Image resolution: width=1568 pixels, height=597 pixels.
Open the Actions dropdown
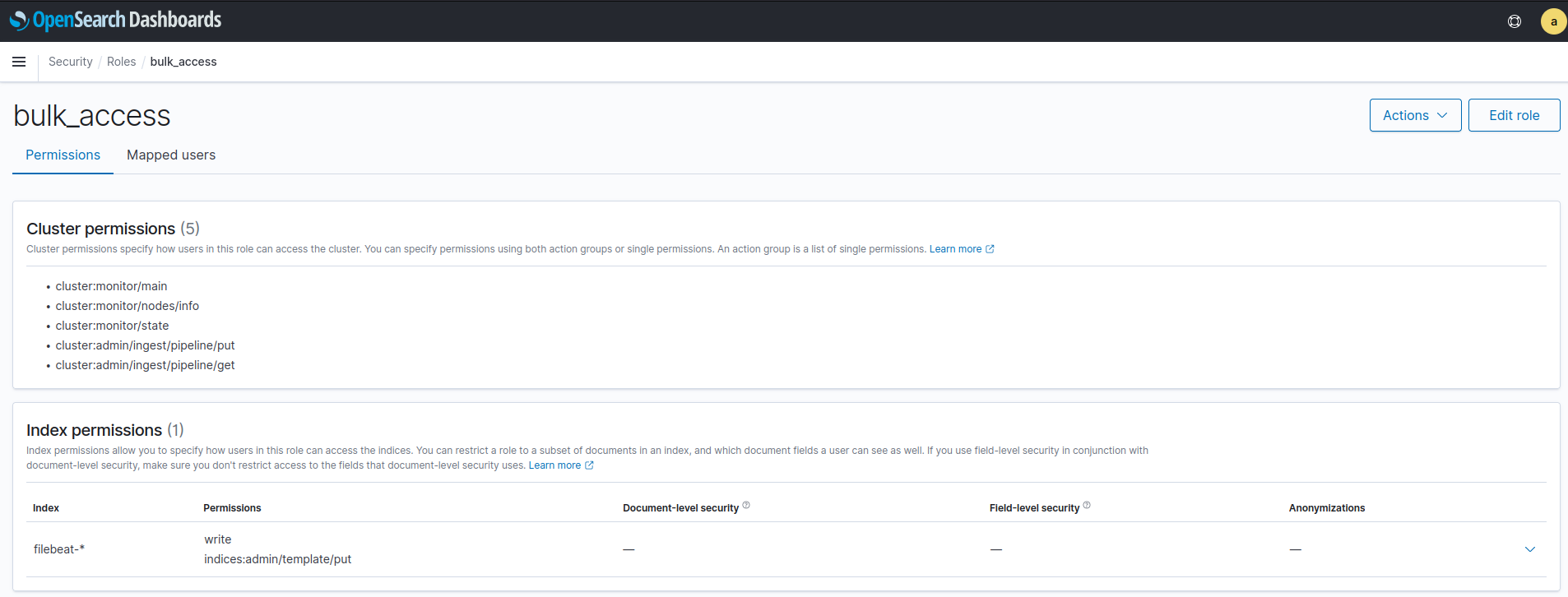pyautogui.click(x=1414, y=115)
